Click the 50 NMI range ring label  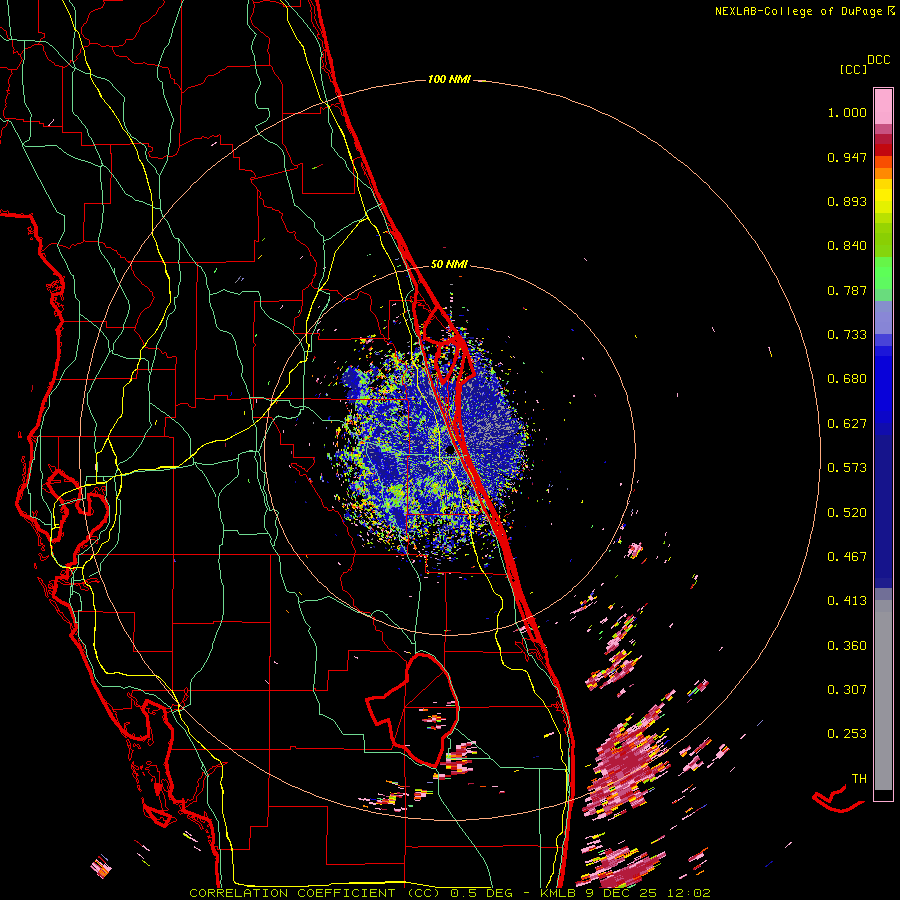pos(449,264)
